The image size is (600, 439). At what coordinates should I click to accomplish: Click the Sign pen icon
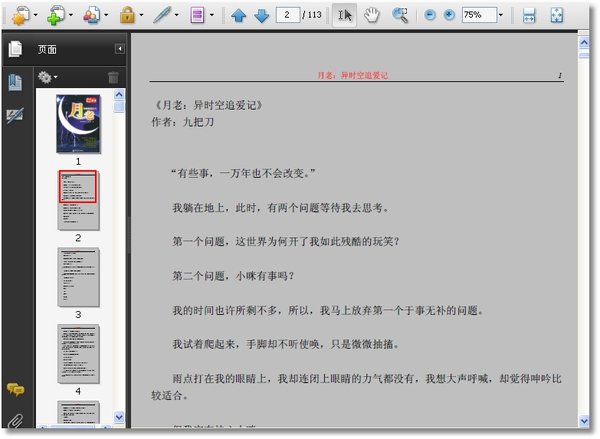tap(162, 16)
